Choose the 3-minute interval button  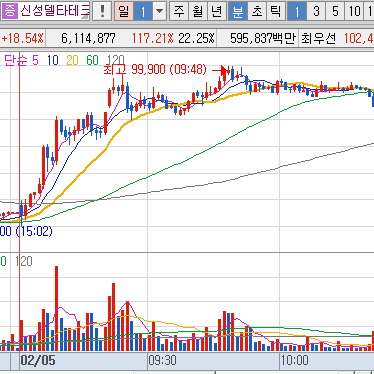pos(316,11)
